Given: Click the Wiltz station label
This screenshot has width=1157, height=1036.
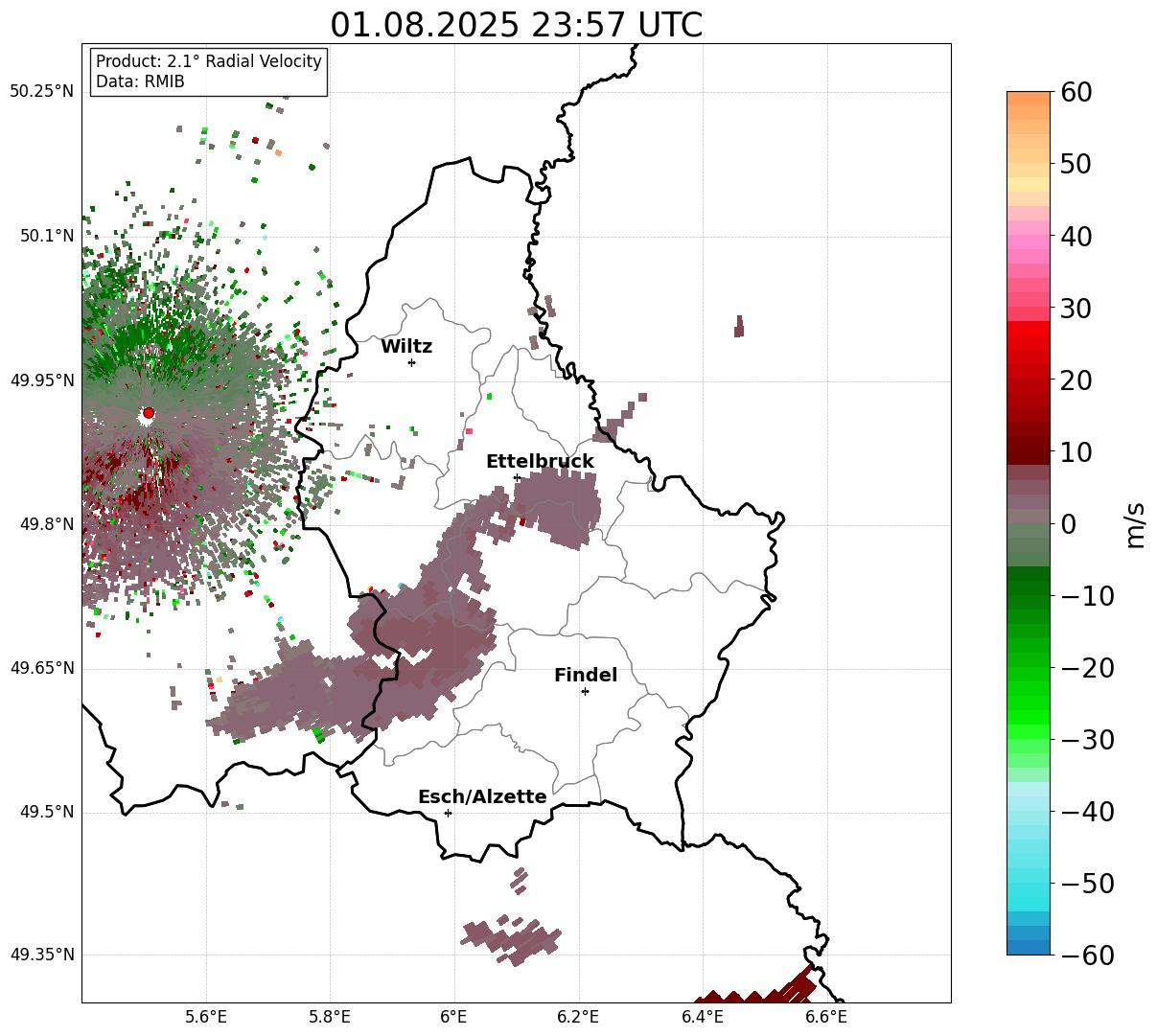Looking at the screenshot, I should click(x=406, y=347).
